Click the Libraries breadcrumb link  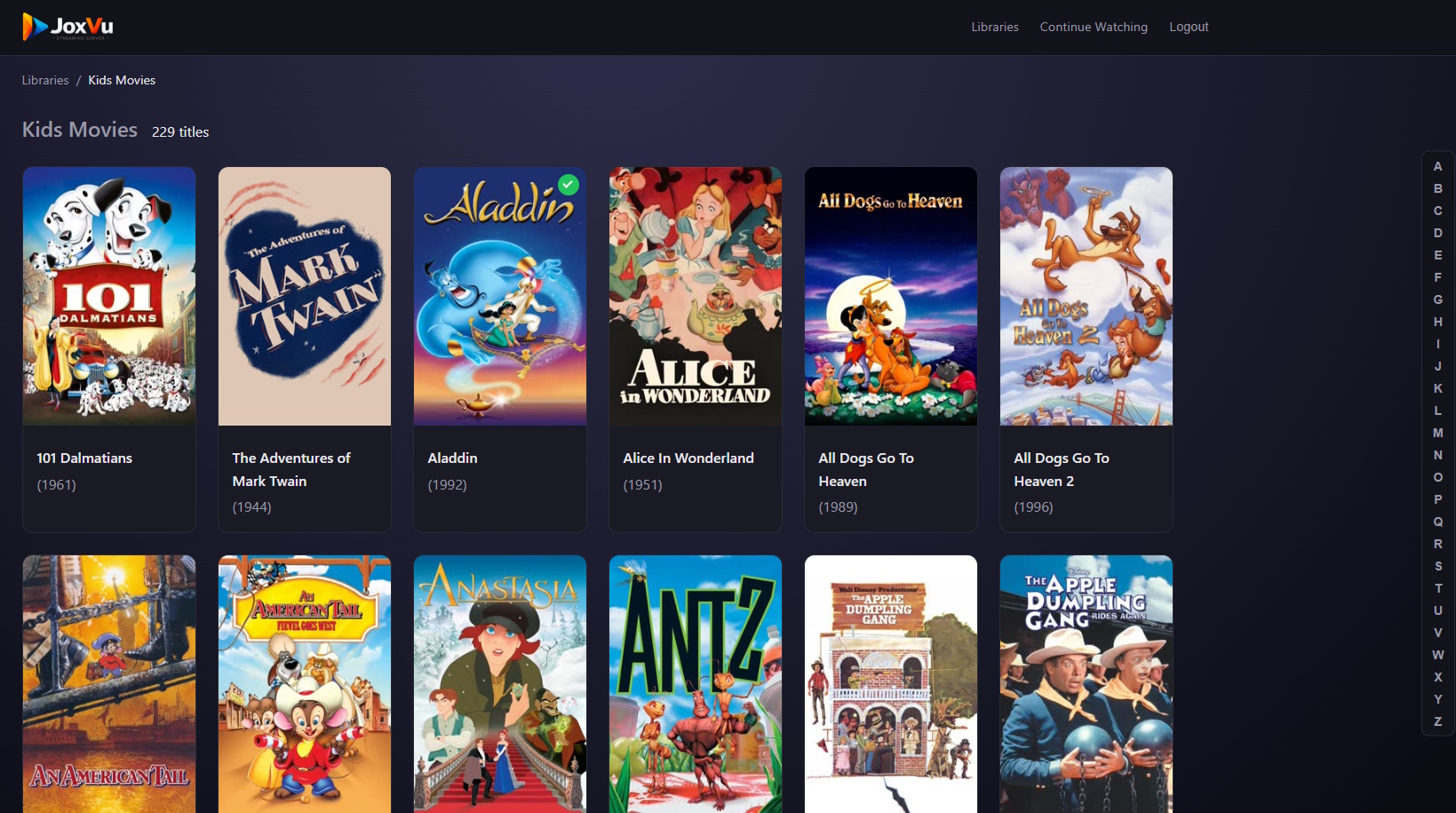pos(44,80)
